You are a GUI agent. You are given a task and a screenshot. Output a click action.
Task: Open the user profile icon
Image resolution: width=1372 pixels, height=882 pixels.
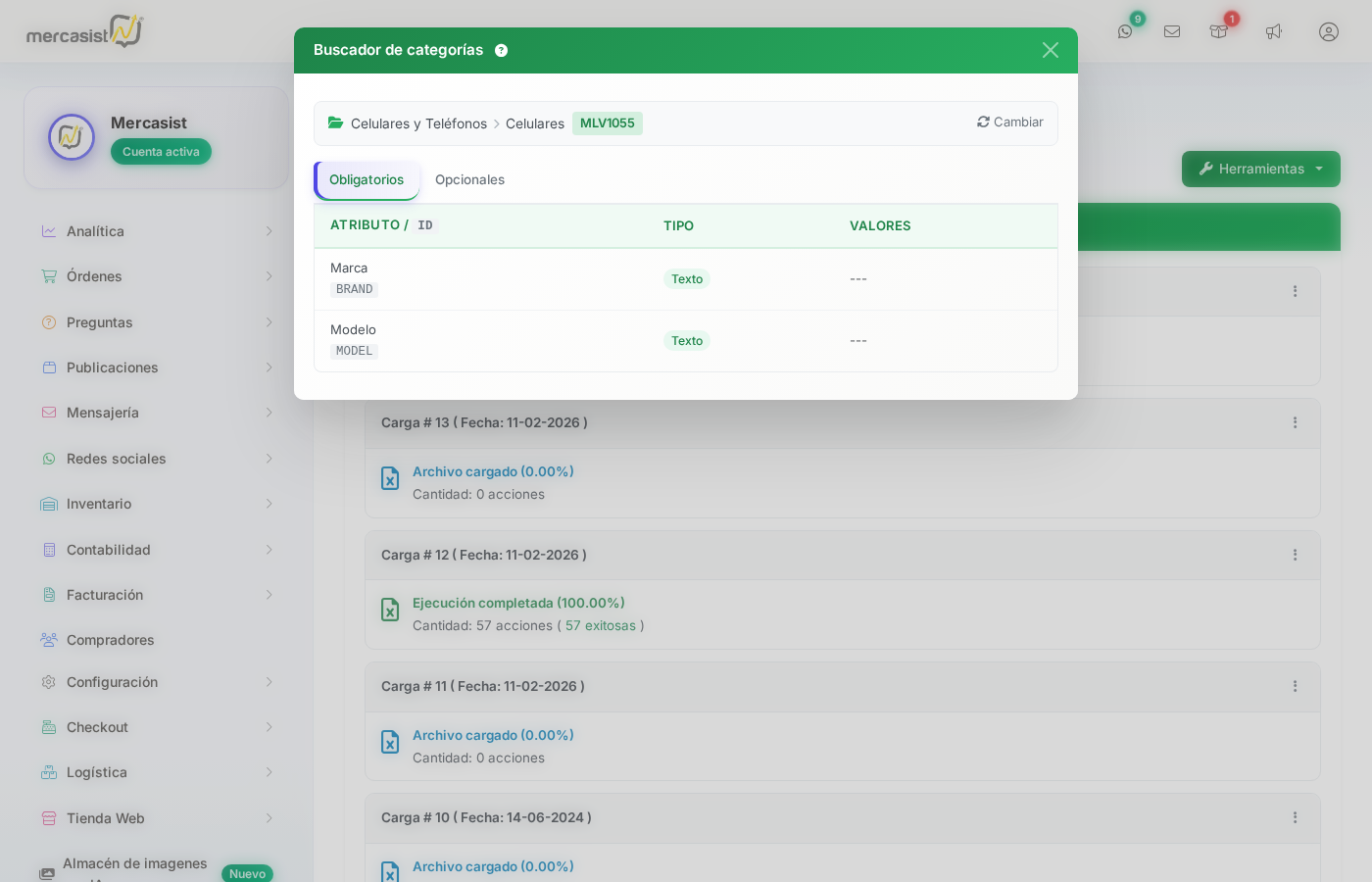pyautogui.click(x=1329, y=31)
